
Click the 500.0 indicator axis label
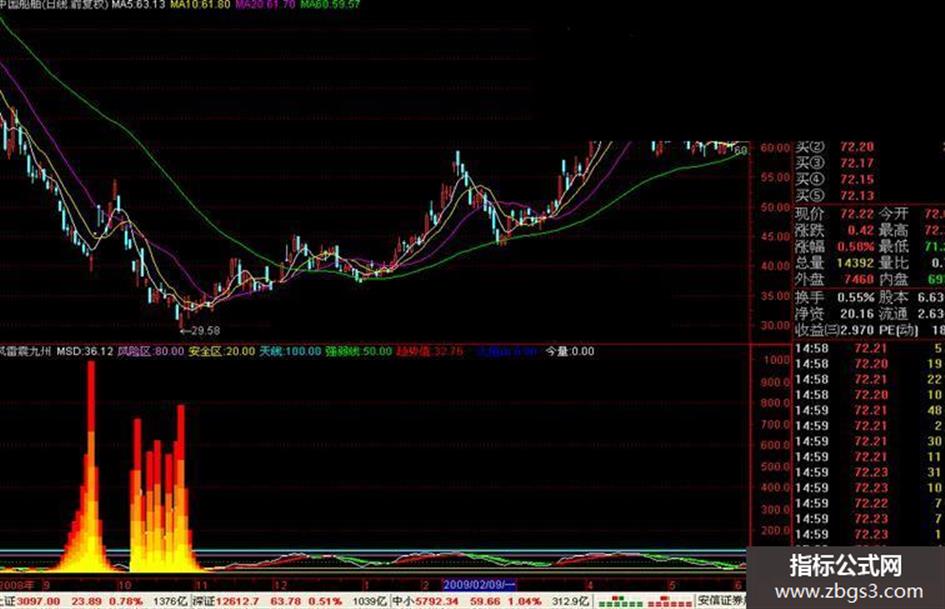775,466
